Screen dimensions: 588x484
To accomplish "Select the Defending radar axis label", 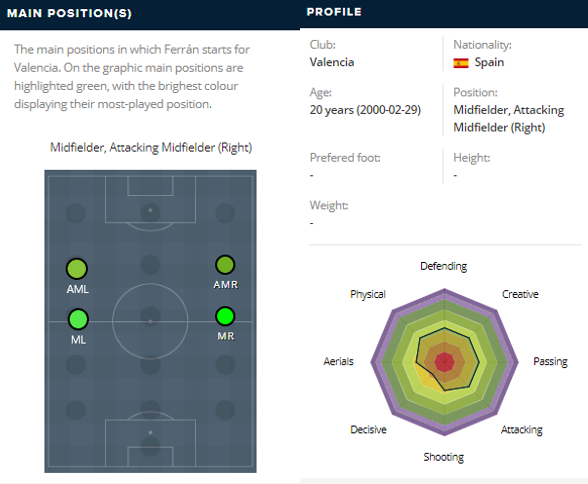I will pyautogui.click(x=444, y=266).
